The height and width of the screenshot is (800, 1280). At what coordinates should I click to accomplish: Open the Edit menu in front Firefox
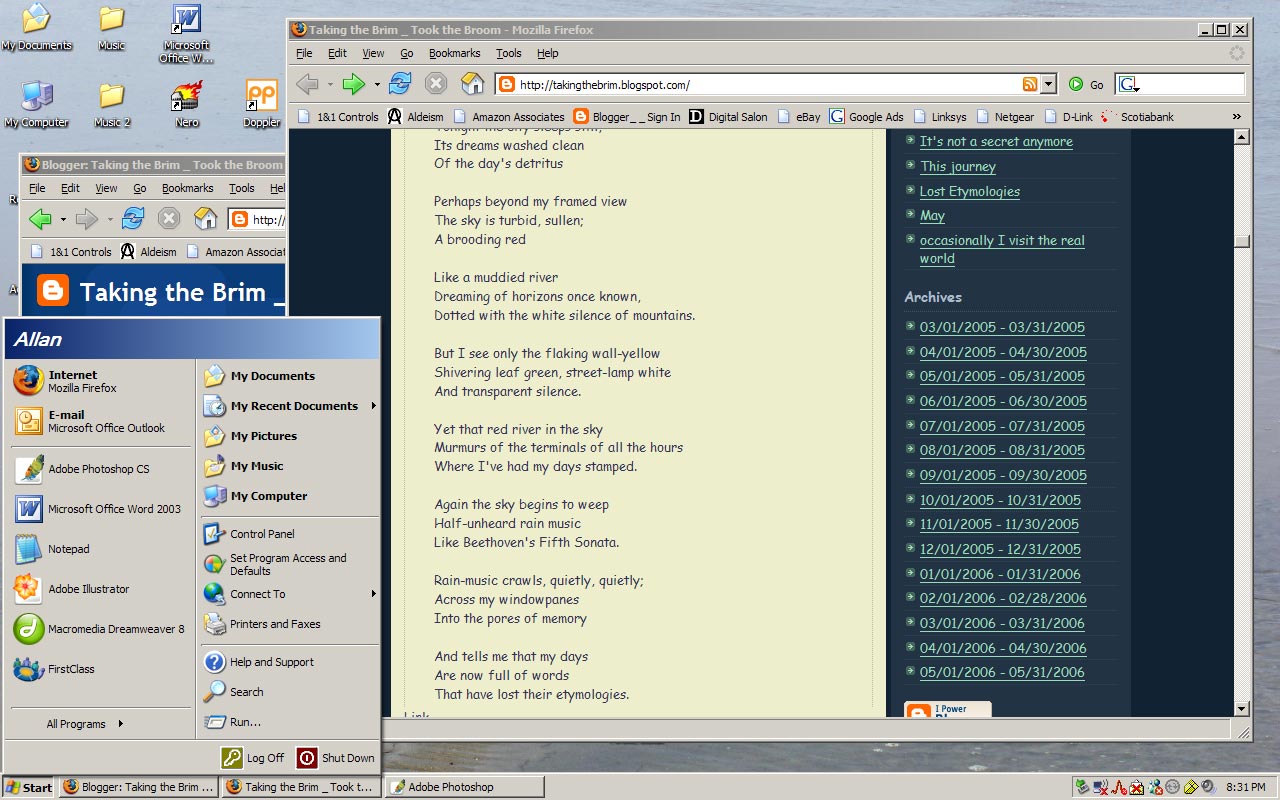tap(338, 53)
